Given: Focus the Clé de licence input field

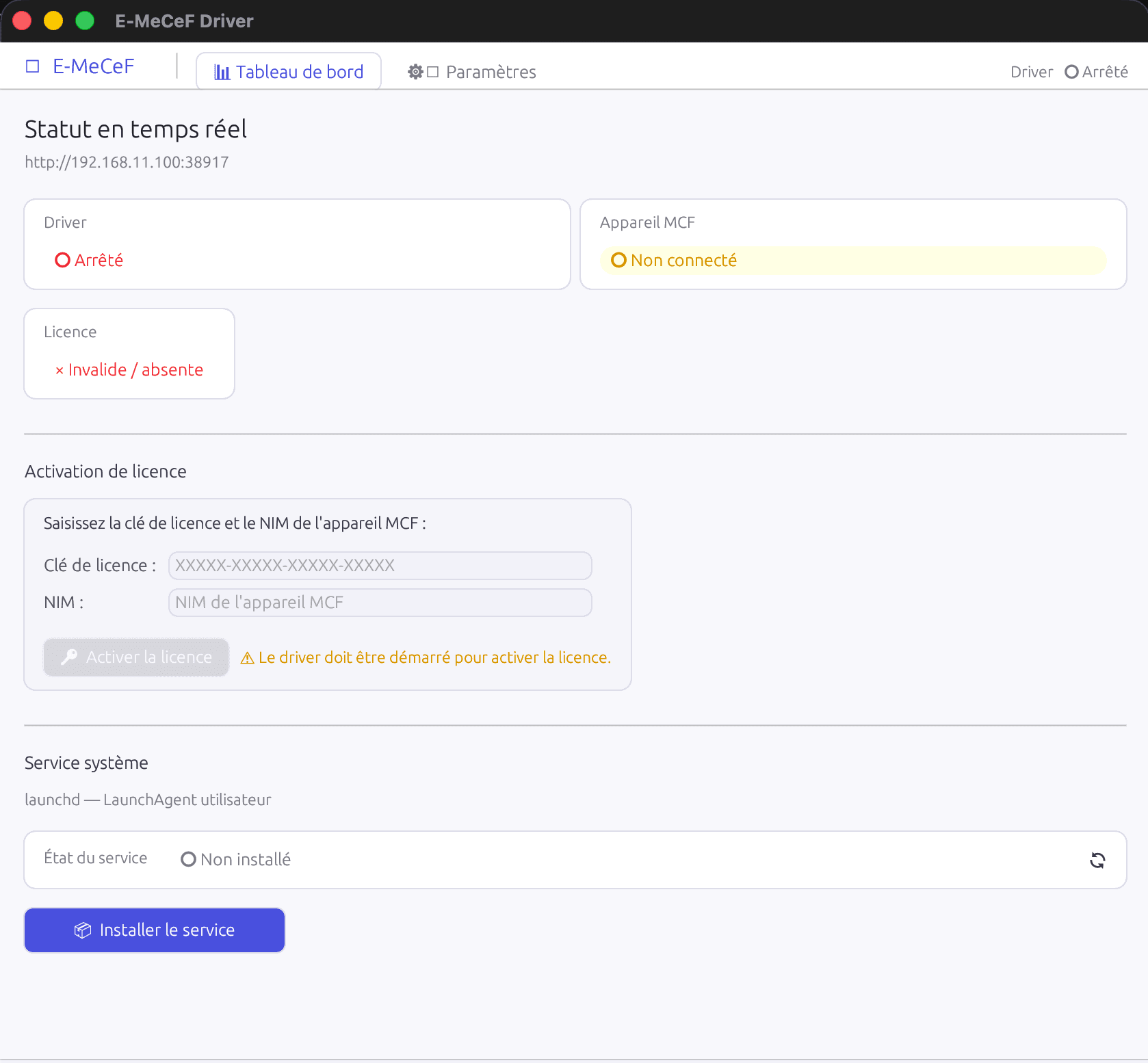Looking at the screenshot, I should (380, 566).
